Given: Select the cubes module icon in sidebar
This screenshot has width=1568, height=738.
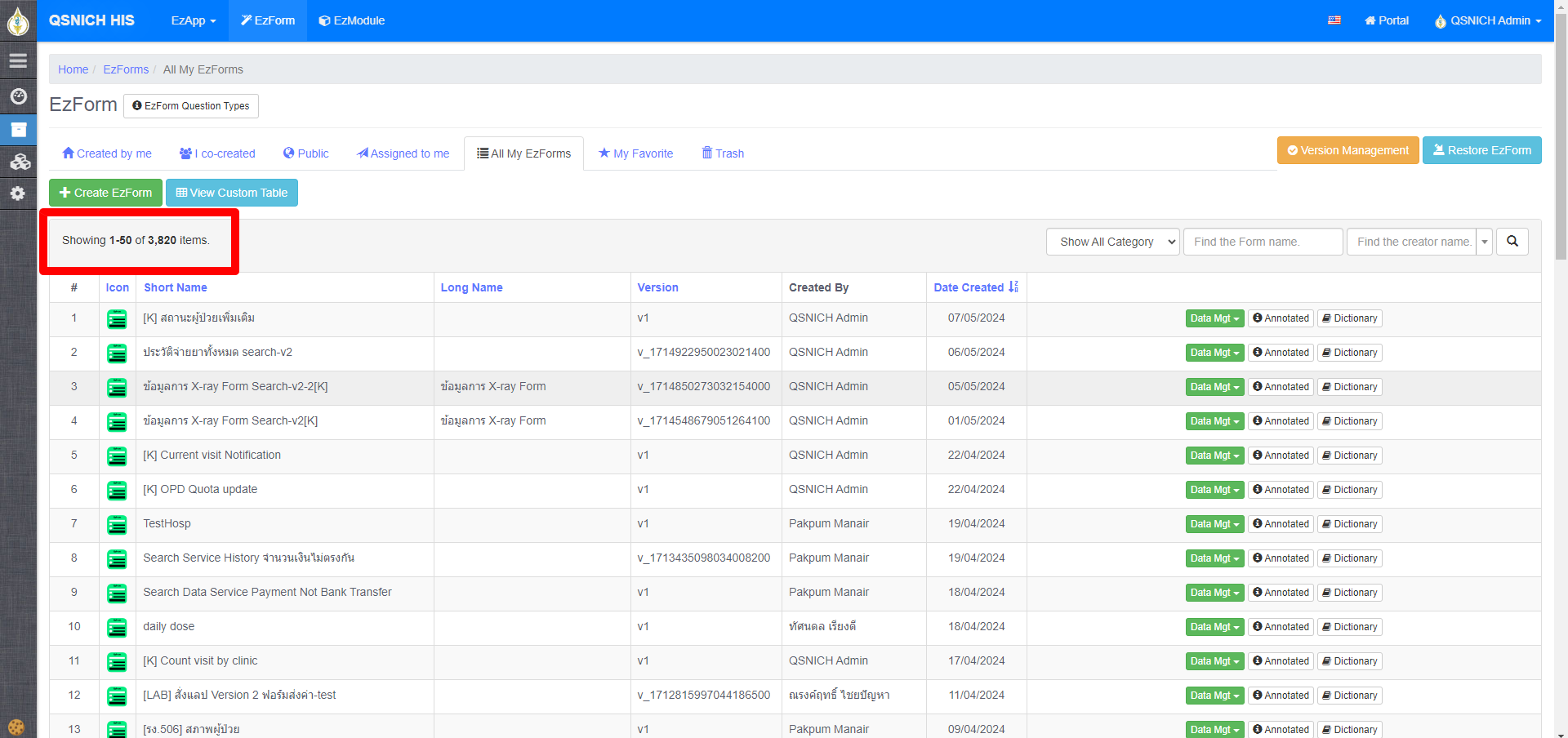Looking at the screenshot, I should click(x=18, y=162).
